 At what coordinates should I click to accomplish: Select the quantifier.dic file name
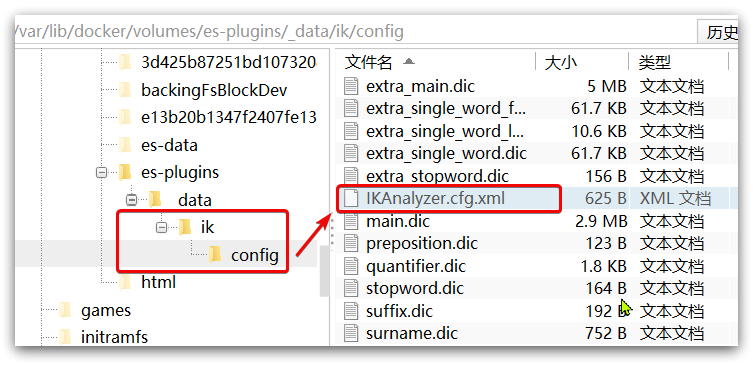416,266
